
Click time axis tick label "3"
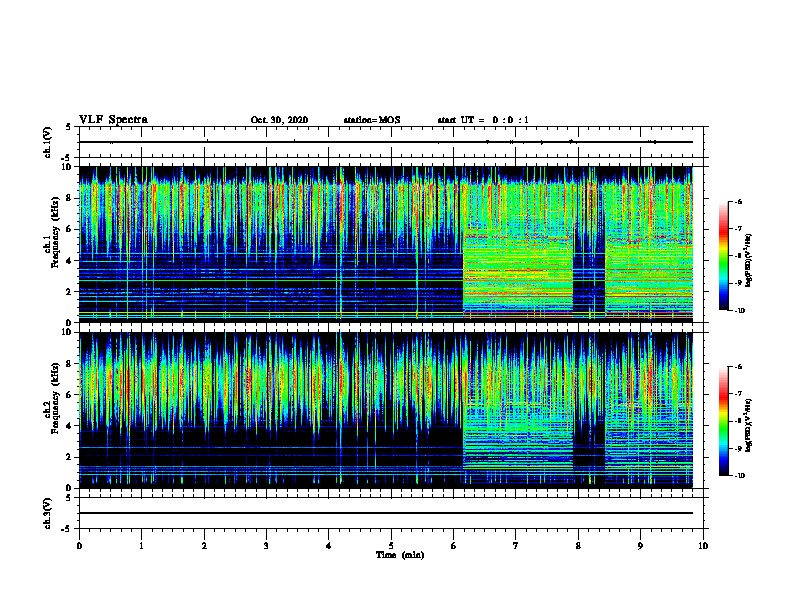tap(266, 546)
